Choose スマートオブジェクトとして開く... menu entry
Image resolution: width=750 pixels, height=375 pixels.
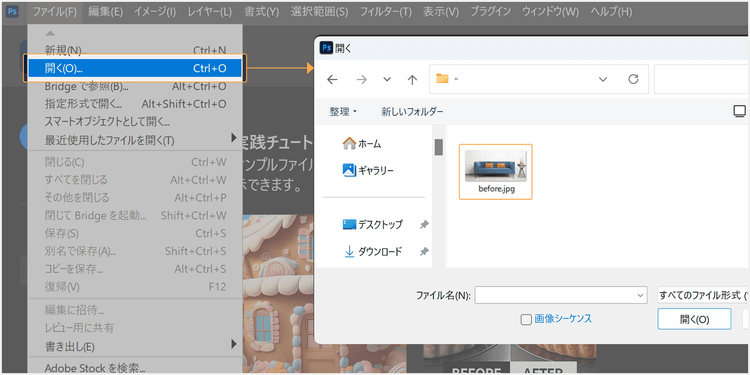(x=135, y=121)
